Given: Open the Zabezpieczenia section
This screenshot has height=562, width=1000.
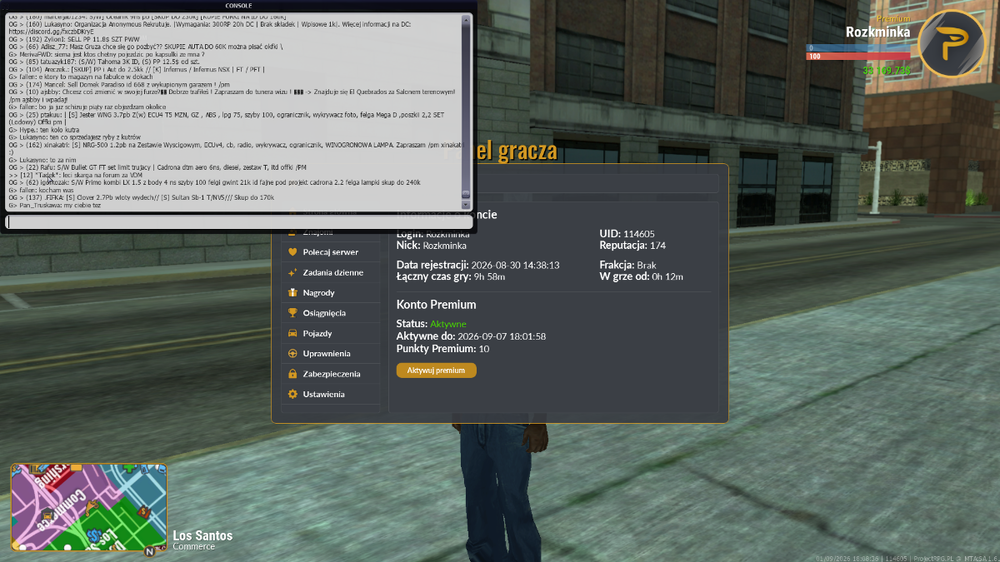Looking at the screenshot, I should pyautogui.click(x=330, y=374).
